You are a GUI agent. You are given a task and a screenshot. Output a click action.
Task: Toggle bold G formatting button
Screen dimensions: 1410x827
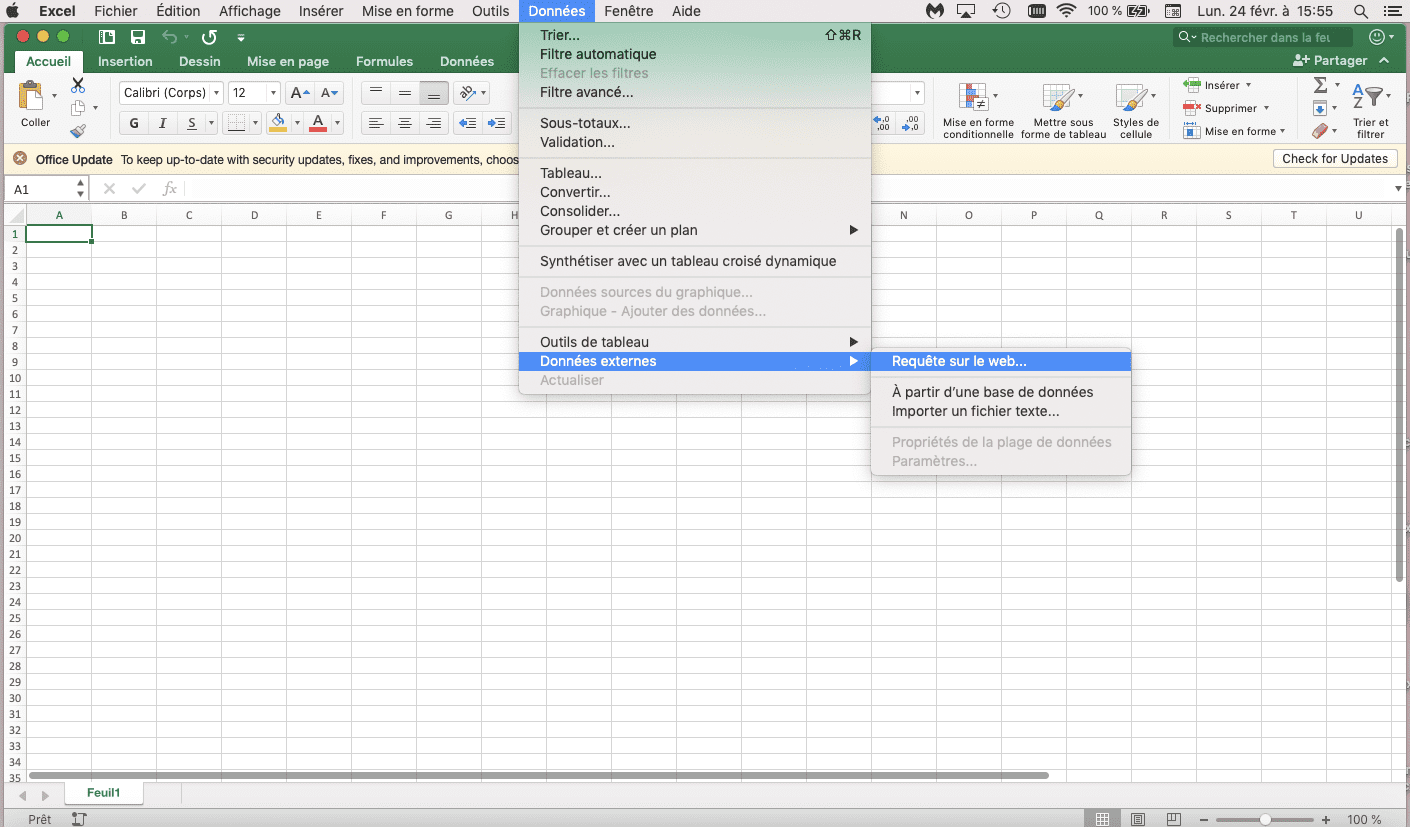[134, 123]
